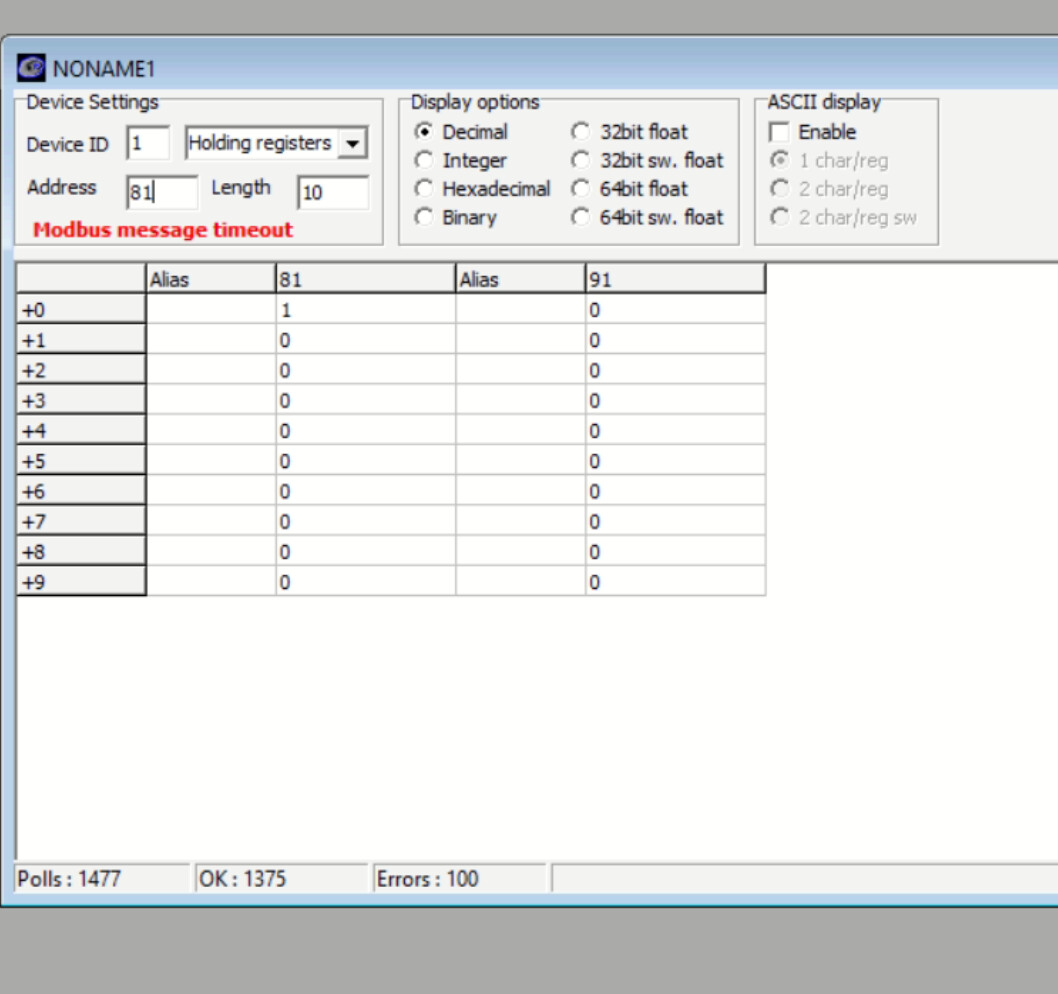Select the Integer display option

click(x=424, y=161)
